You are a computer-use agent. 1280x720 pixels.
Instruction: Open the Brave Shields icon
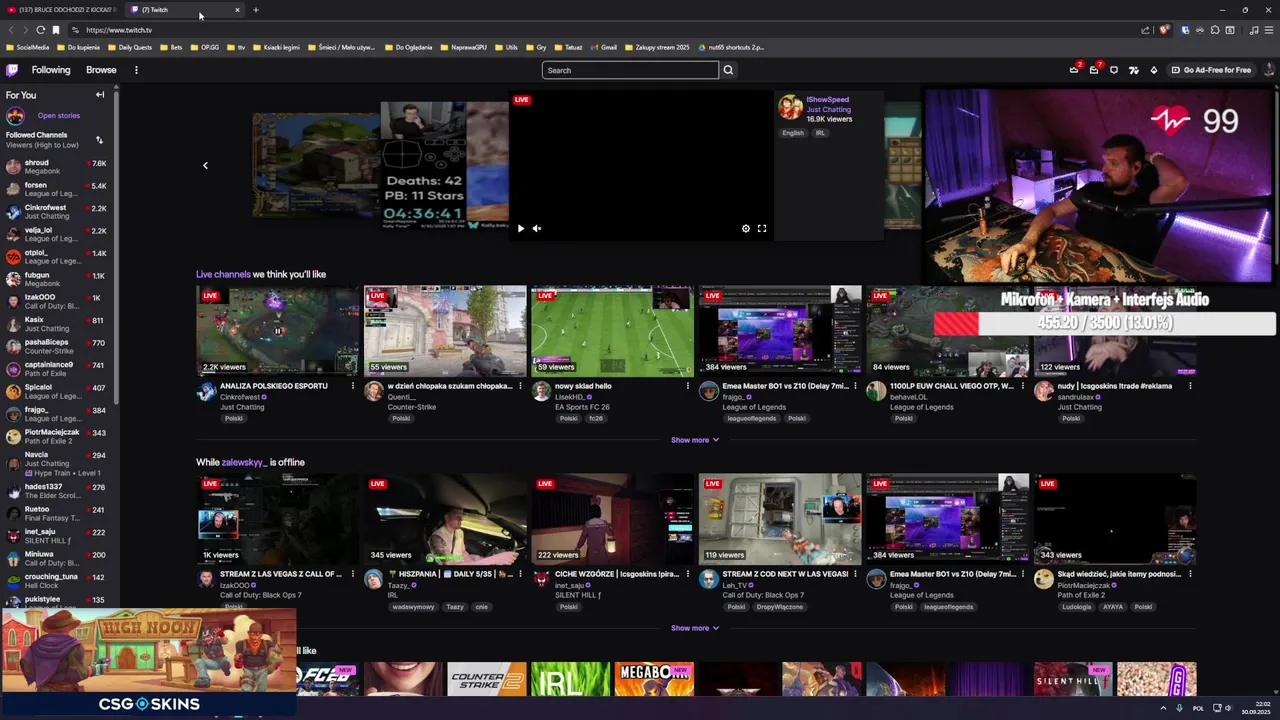pos(1163,30)
